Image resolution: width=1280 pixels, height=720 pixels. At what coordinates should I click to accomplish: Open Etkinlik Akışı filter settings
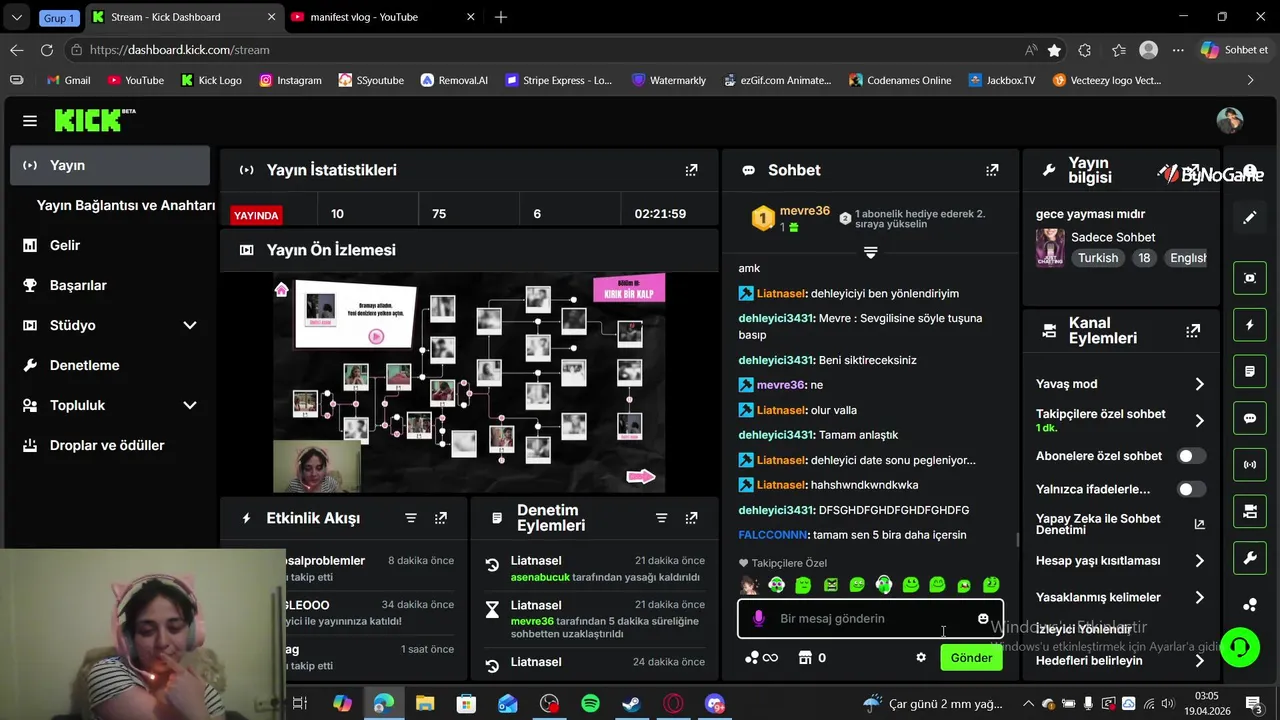[x=411, y=518]
